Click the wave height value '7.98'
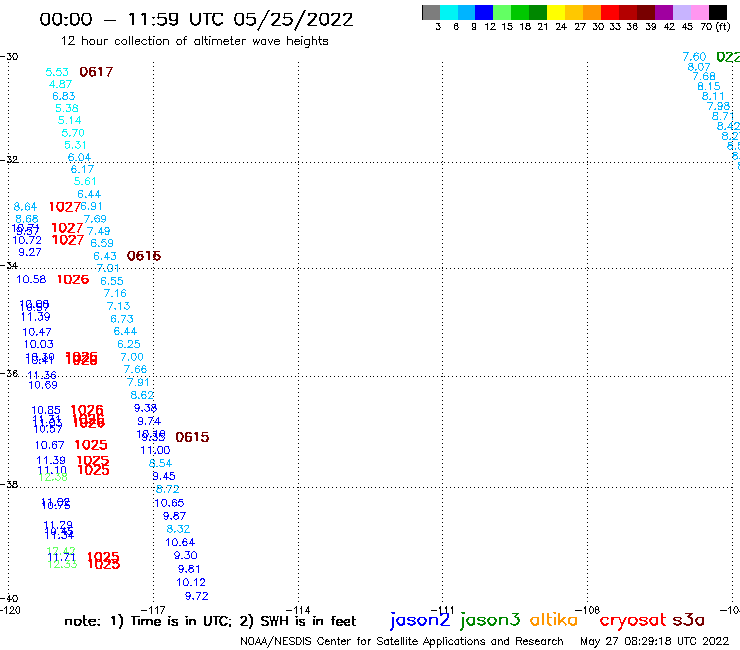Viewport: 740px width, 650px height. click(x=718, y=106)
